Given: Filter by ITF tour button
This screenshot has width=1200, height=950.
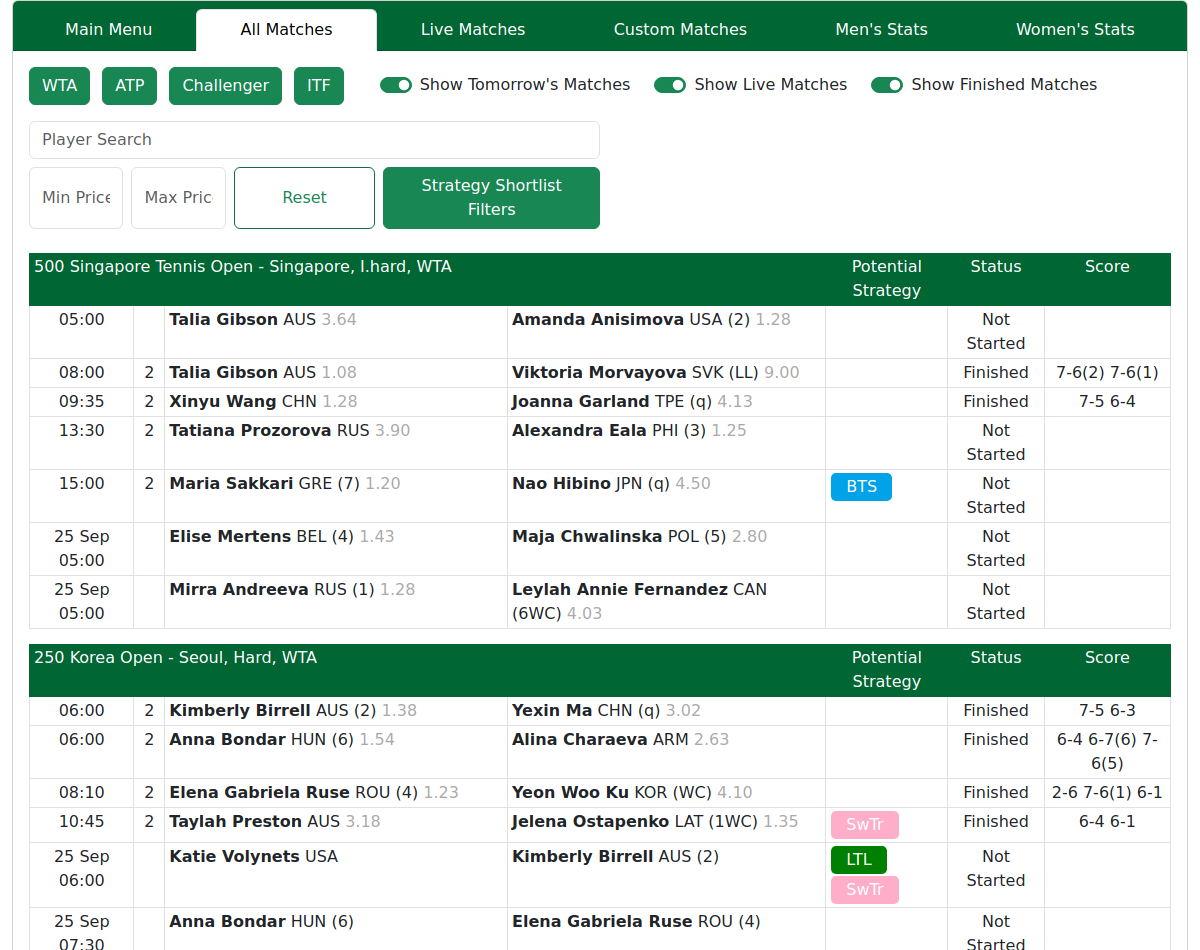Looking at the screenshot, I should [x=319, y=86].
